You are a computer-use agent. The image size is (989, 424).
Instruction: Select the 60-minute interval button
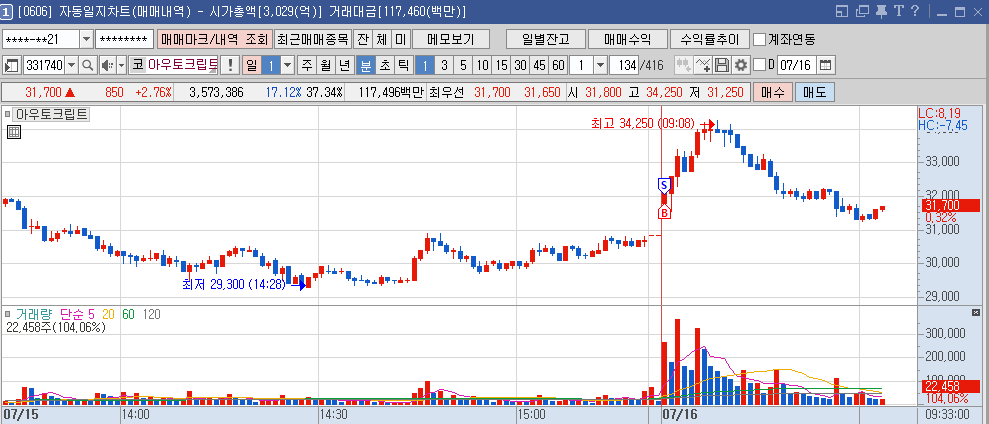[558, 65]
